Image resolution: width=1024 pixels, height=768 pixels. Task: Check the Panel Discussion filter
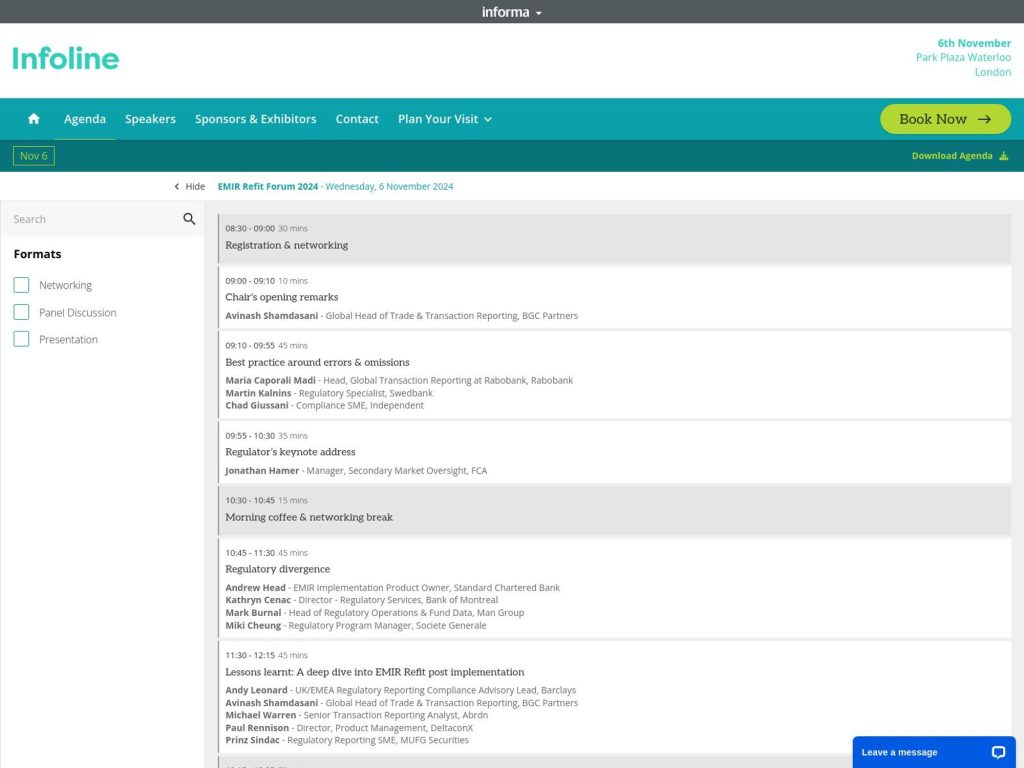click(21, 312)
